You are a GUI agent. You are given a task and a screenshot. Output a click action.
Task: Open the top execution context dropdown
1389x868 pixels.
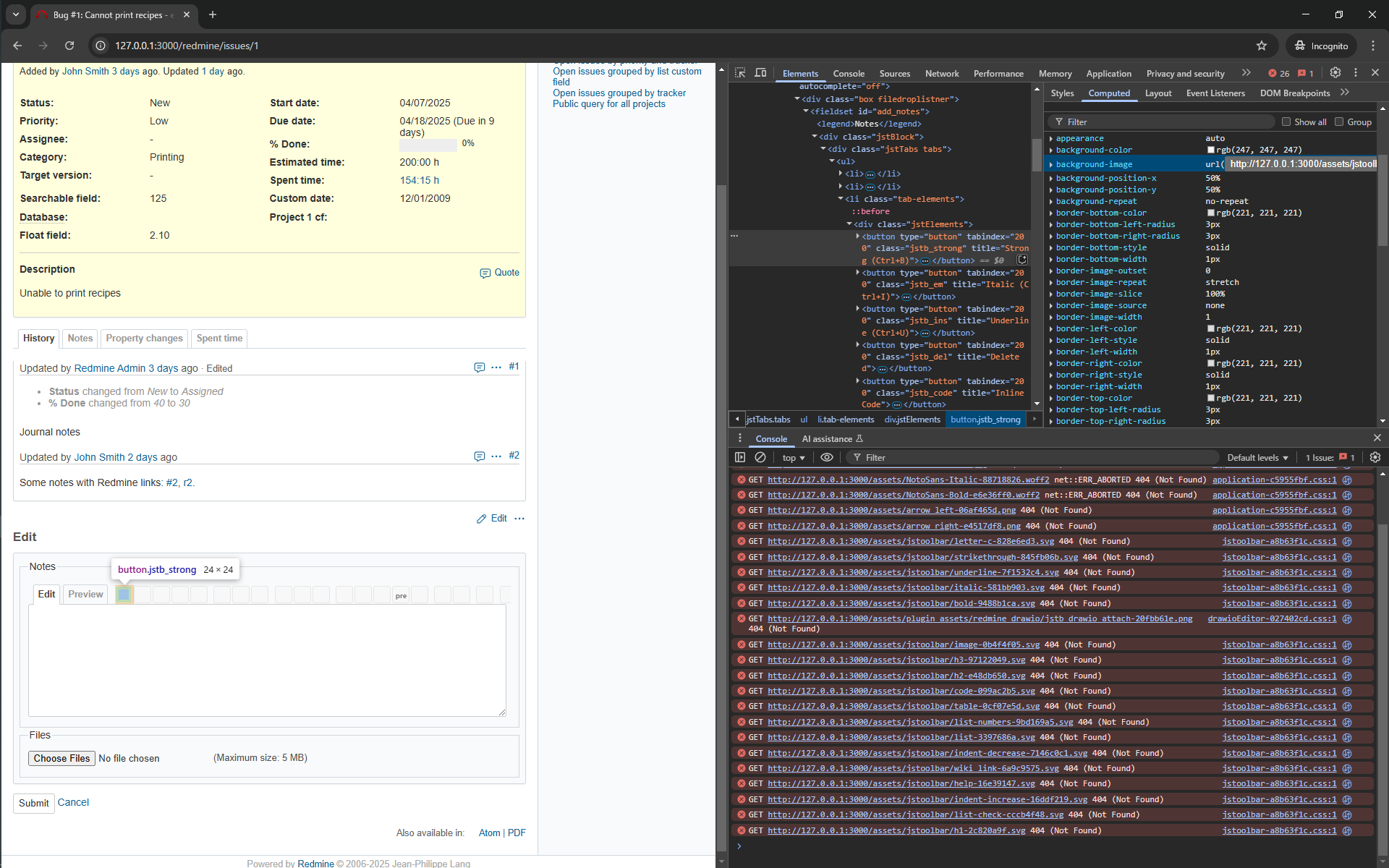click(x=794, y=457)
